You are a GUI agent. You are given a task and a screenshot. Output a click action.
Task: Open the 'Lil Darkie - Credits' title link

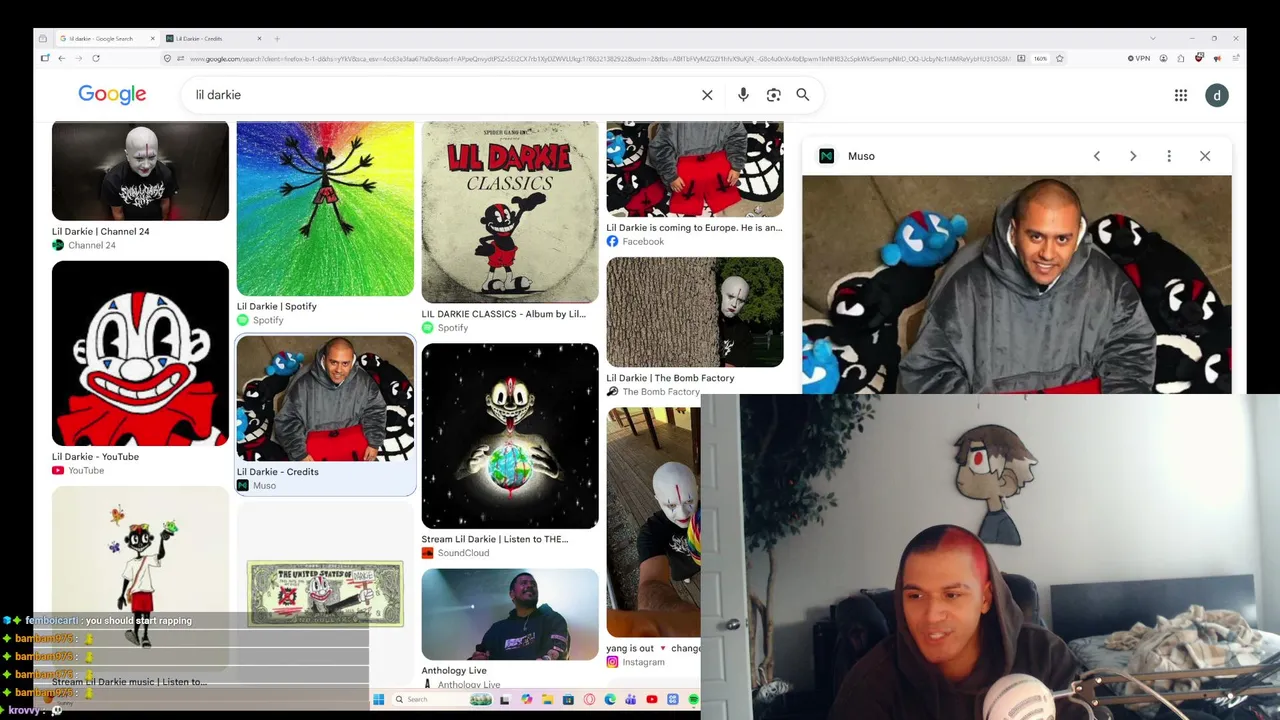click(x=278, y=472)
